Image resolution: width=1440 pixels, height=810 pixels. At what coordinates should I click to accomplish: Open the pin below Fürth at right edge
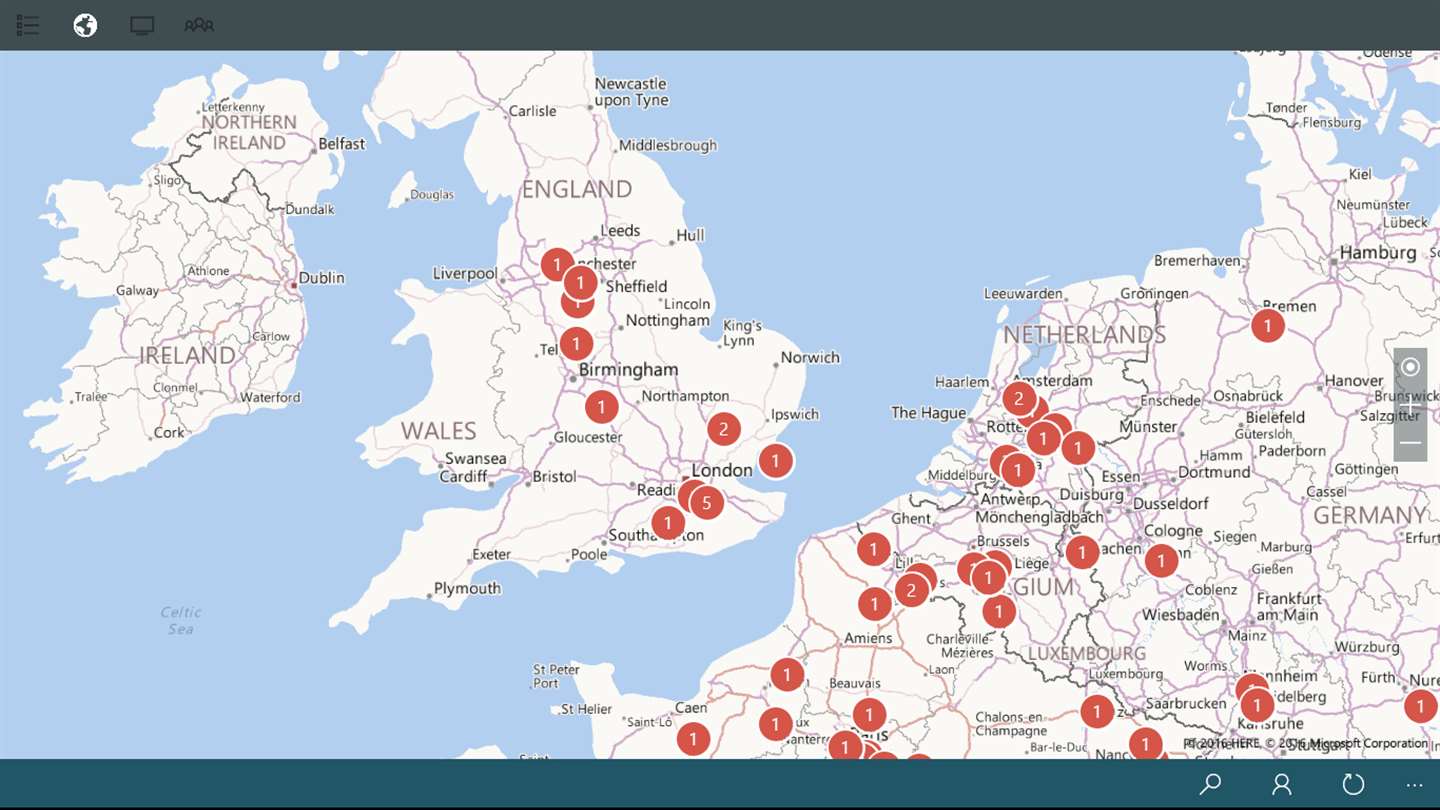(1420, 707)
